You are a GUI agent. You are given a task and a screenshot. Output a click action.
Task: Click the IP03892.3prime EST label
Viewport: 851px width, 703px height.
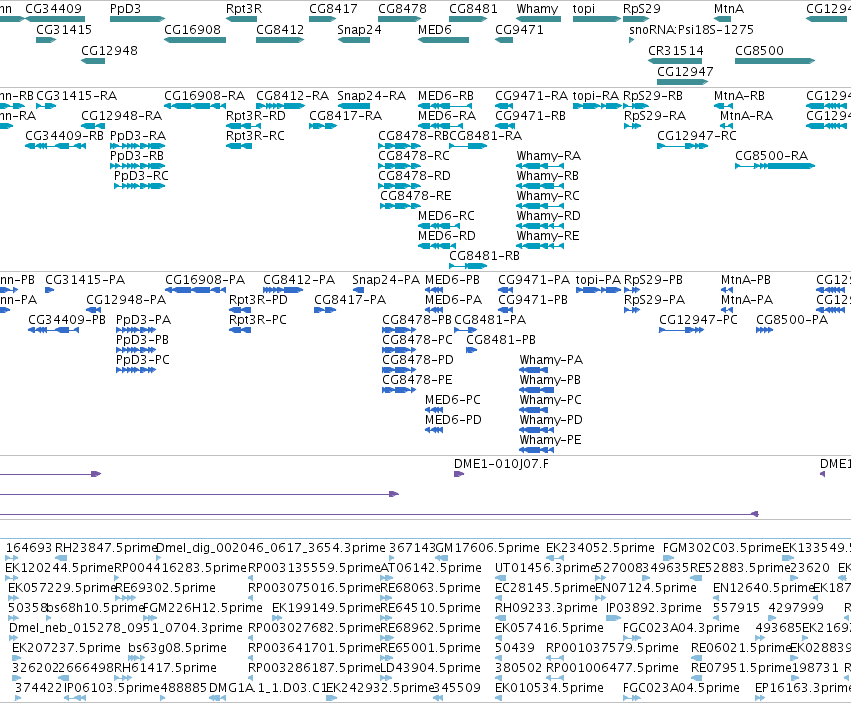coord(654,608)
